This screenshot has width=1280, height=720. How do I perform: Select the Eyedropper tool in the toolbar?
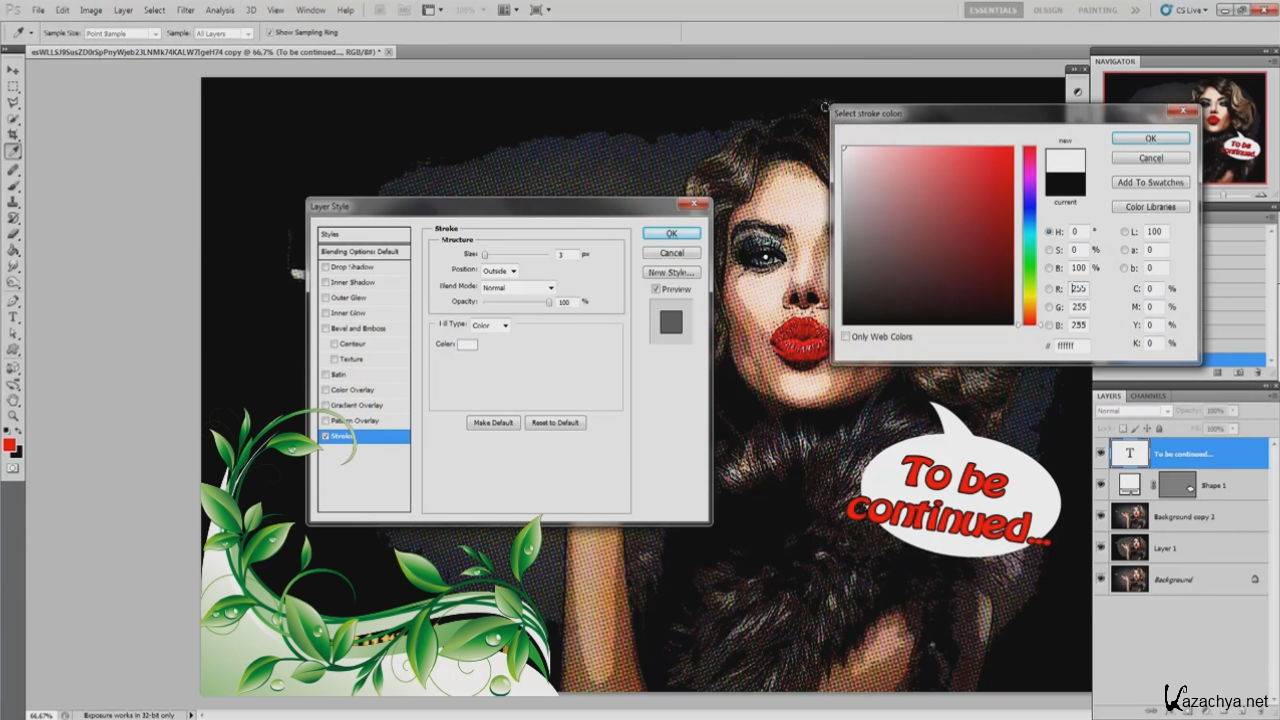13,152
